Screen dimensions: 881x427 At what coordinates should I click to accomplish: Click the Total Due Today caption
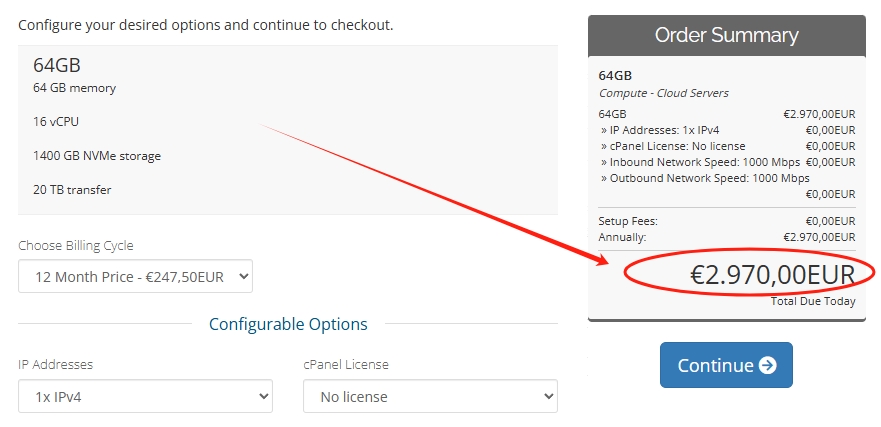[x=813, y=301]
